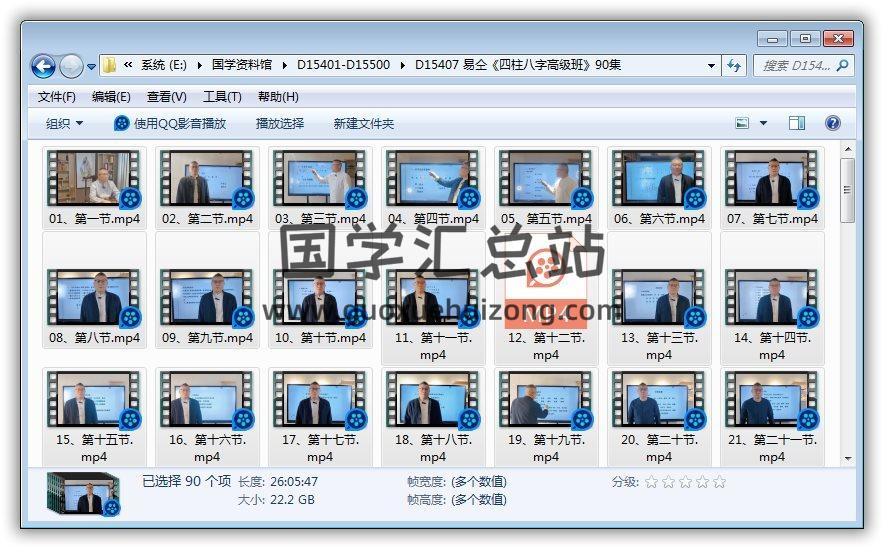The width and height of the screenshot is (884, 549).
Task: Click the details pane stacked videos thumbnail
Action: [x=83, y=494]
